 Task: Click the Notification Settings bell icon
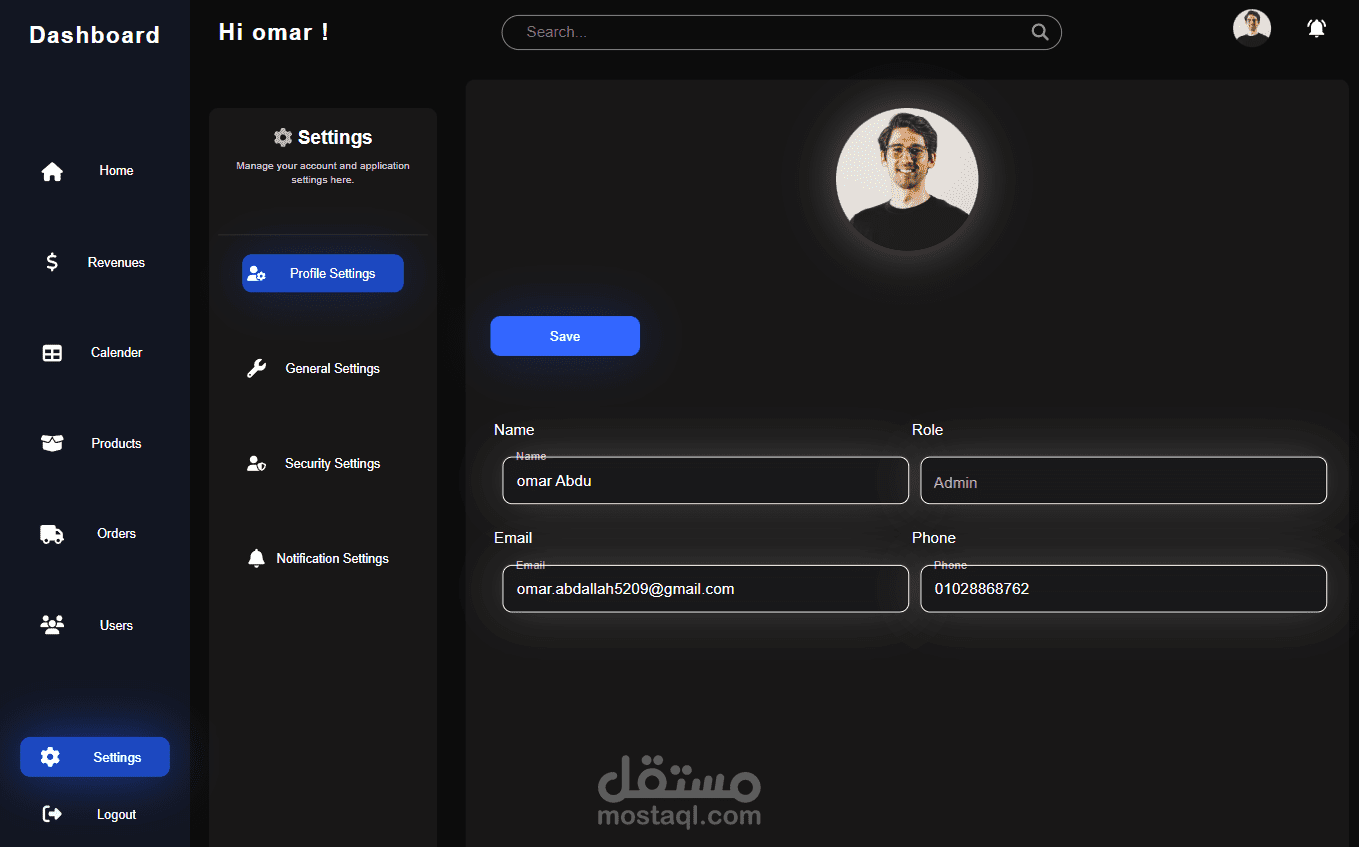point(256,558)
